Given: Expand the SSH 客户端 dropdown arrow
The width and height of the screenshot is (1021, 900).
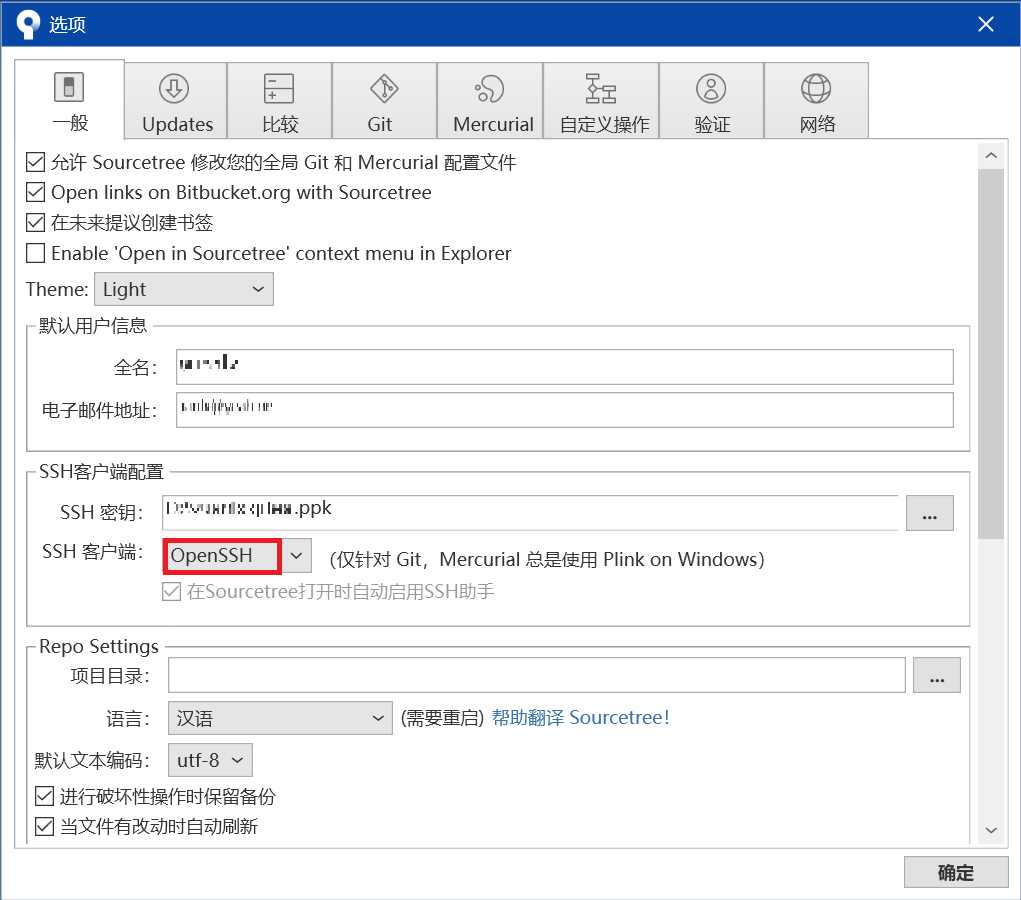Looking at the screenshot, I should click(x=297, y=556).
